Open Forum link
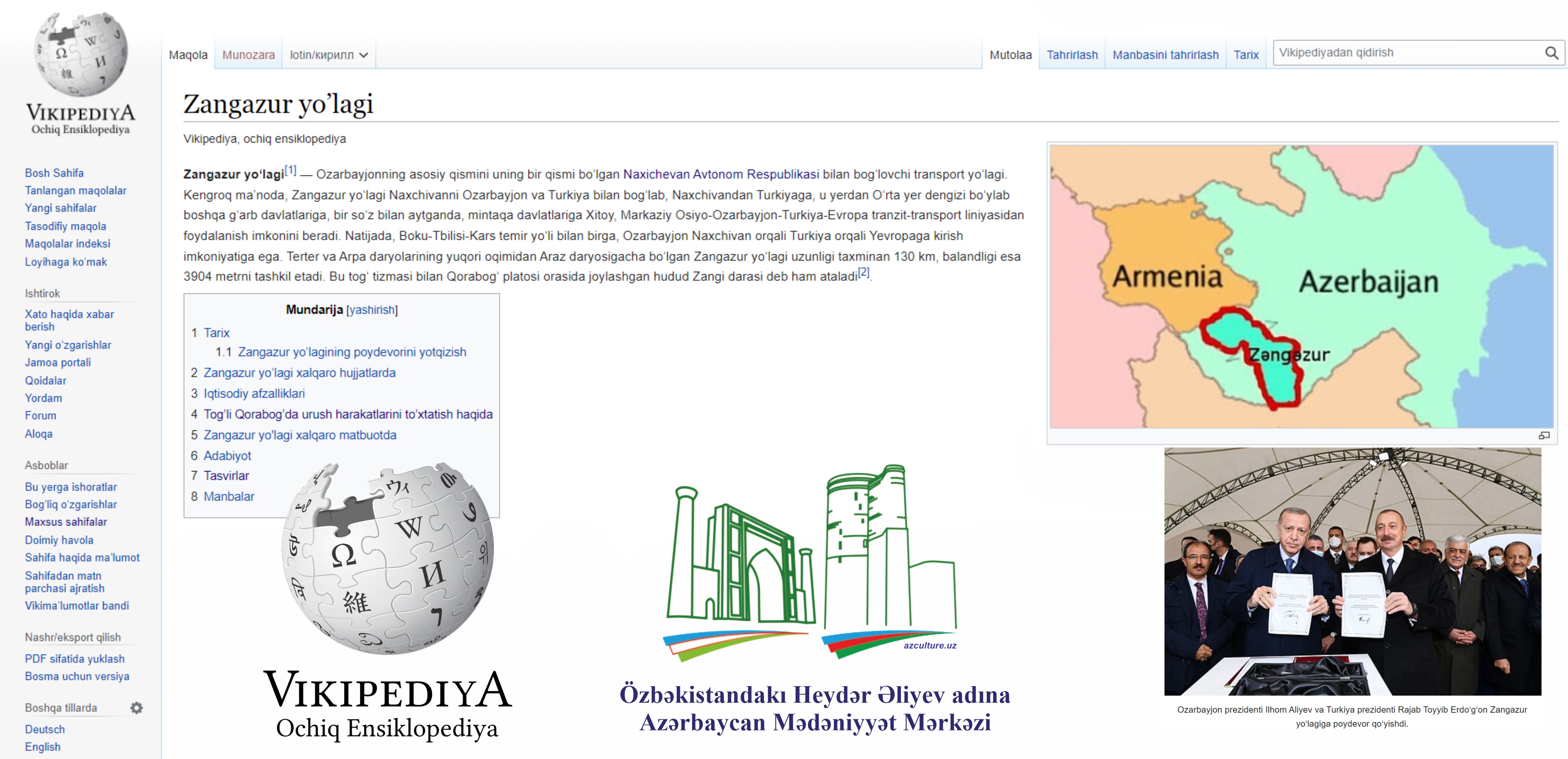 point(40,416)
